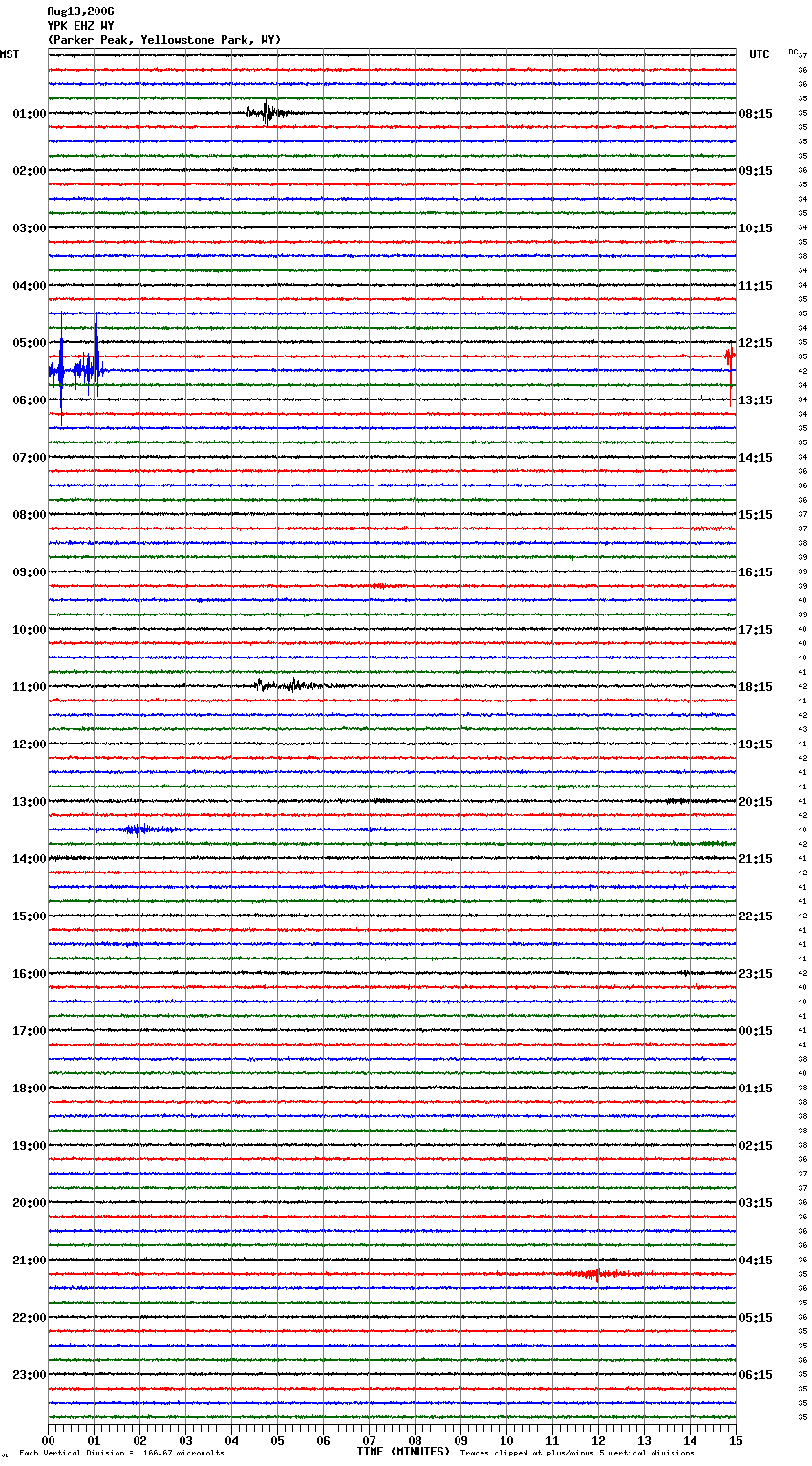
Task: Click the 05:00 MST time label
Action: tap(30, 343)
